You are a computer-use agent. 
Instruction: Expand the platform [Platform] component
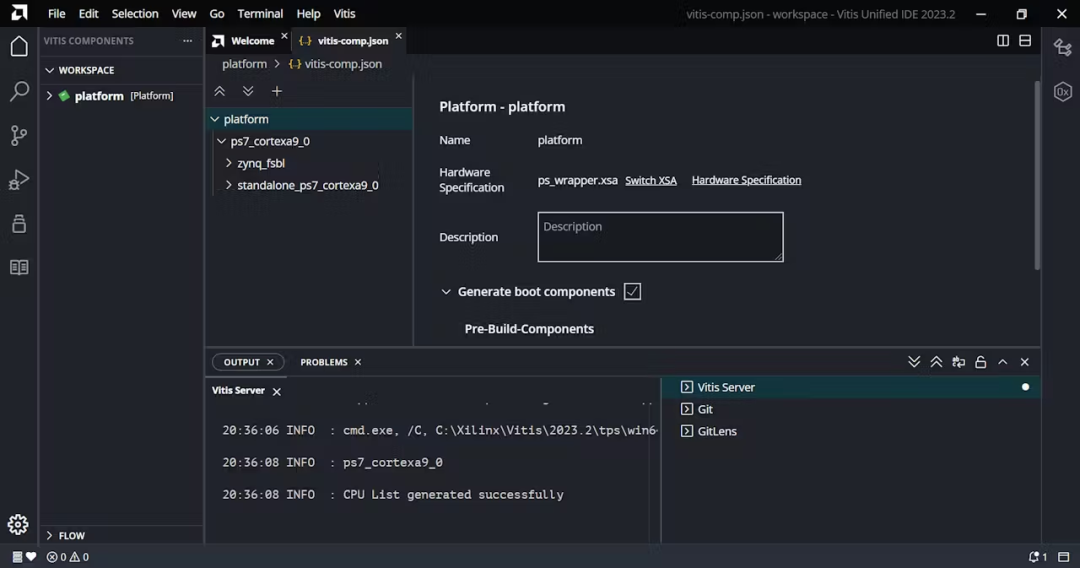coord(49,96)
